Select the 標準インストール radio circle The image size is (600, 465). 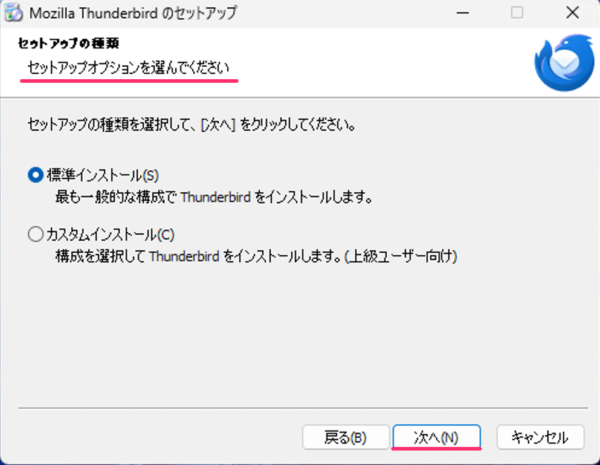[36, 175]
